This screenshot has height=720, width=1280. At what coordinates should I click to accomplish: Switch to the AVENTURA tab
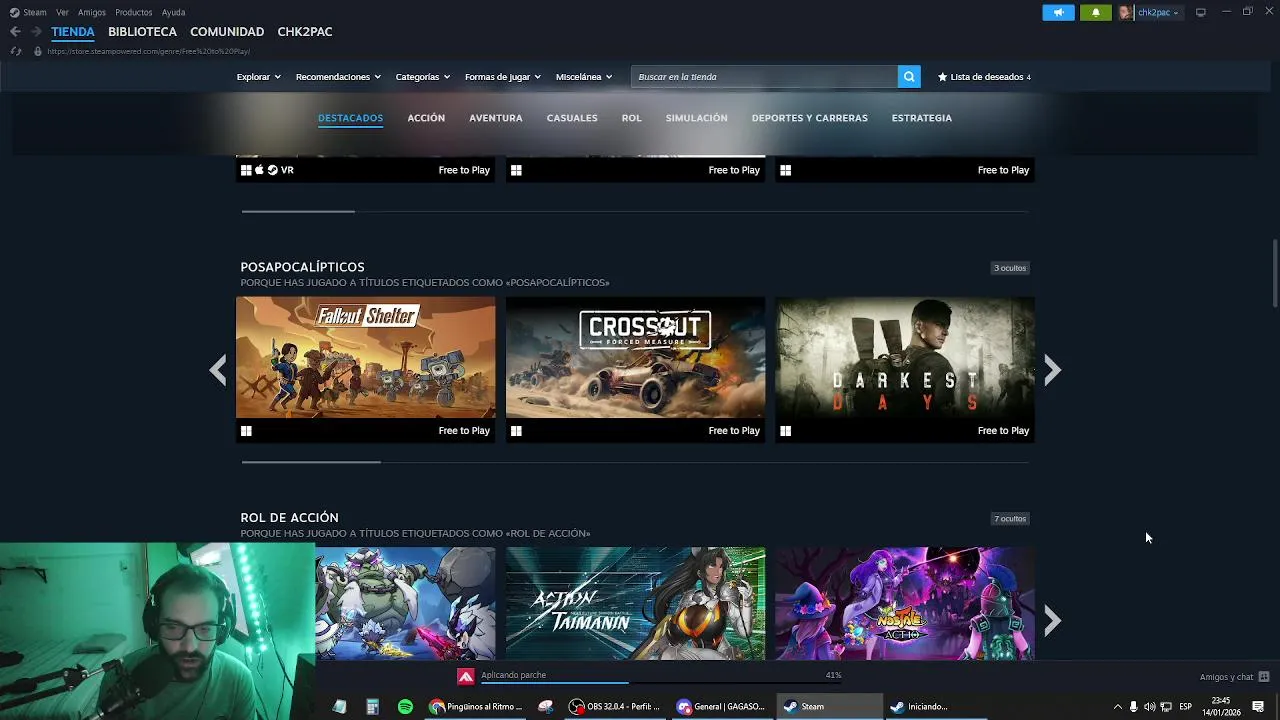point(496,118)
